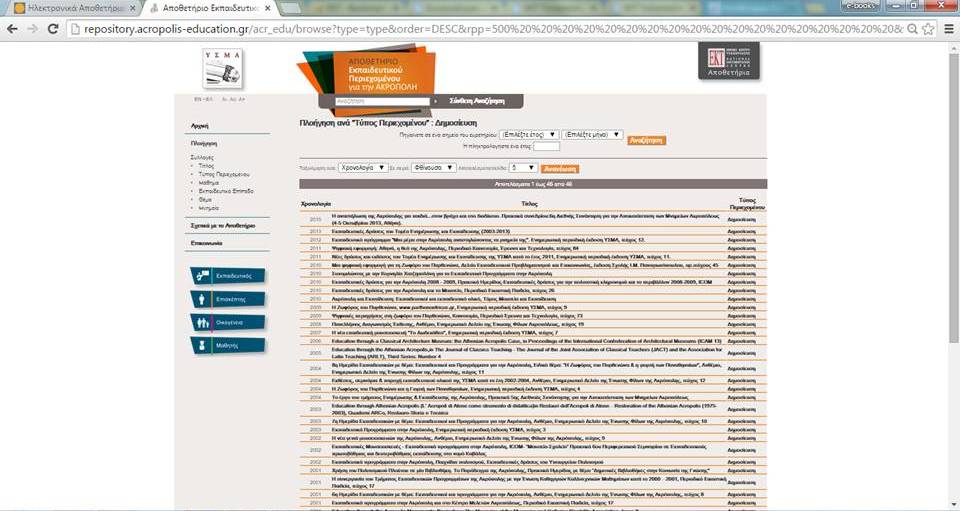Open Chrome hamburger menu

[x=946, y=29]
